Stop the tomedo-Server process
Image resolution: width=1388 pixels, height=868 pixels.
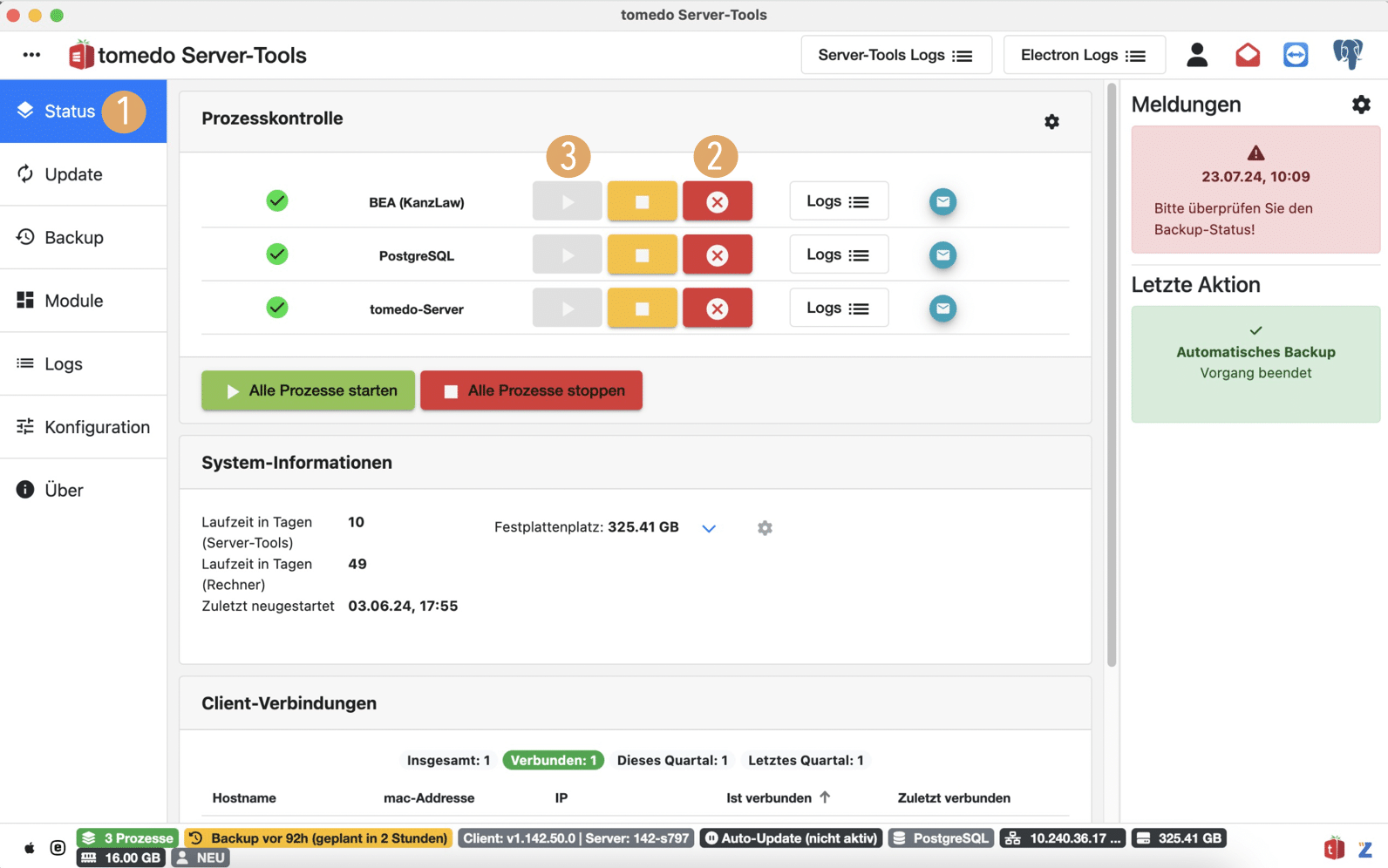click(x=643, y=309)
